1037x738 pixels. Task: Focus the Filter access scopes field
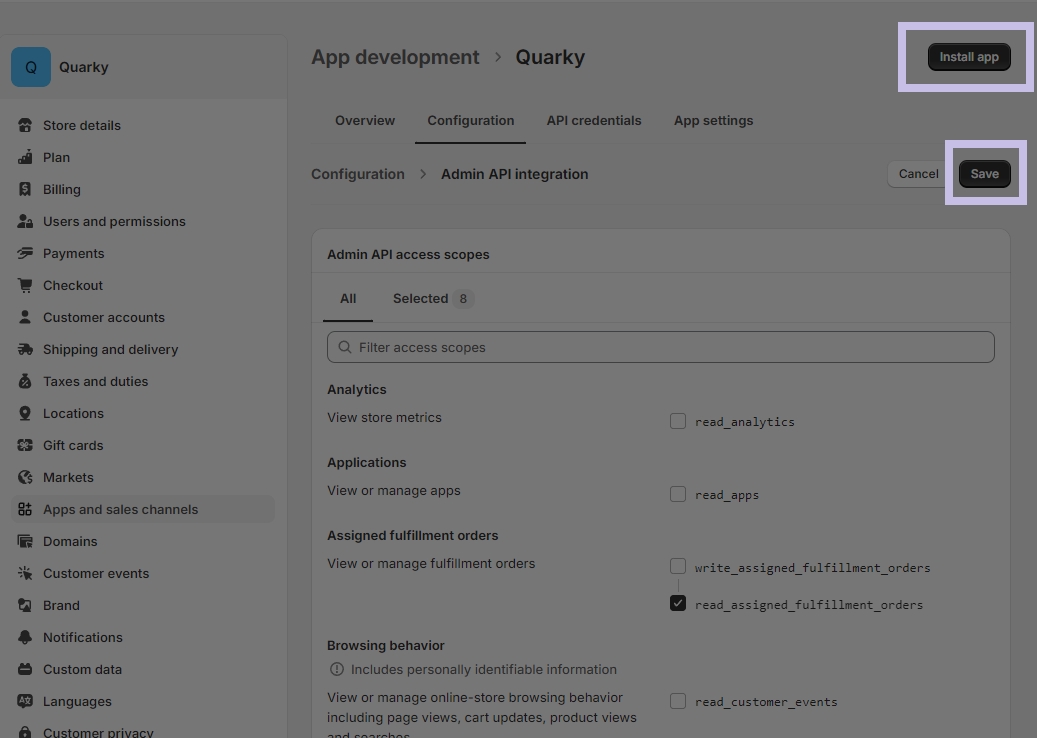tap(660, 347)
